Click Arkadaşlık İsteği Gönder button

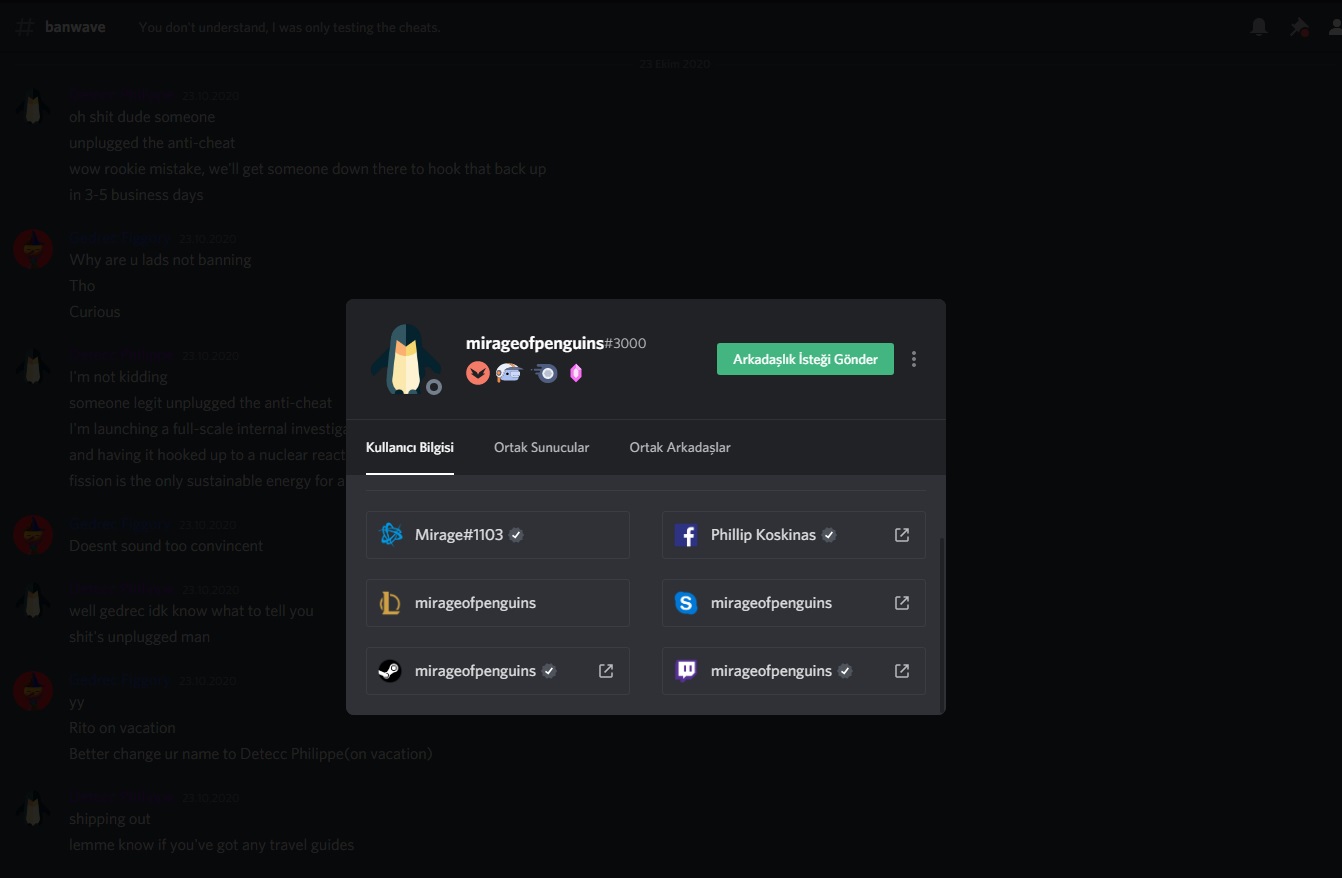805,359
